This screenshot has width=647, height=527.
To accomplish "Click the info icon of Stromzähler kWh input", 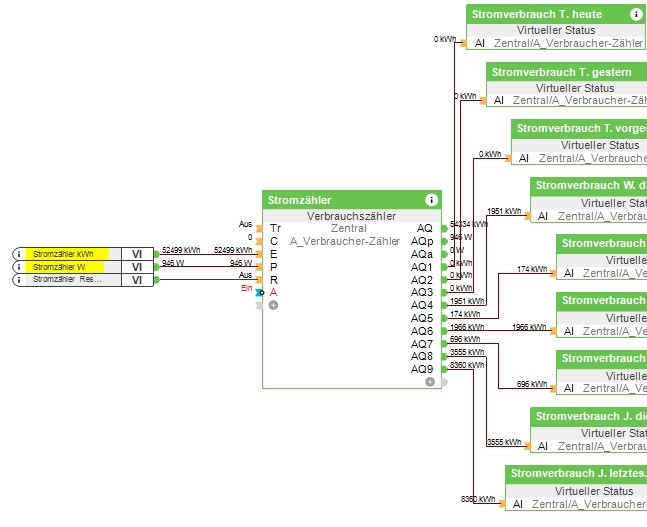I will click(19, 254).
